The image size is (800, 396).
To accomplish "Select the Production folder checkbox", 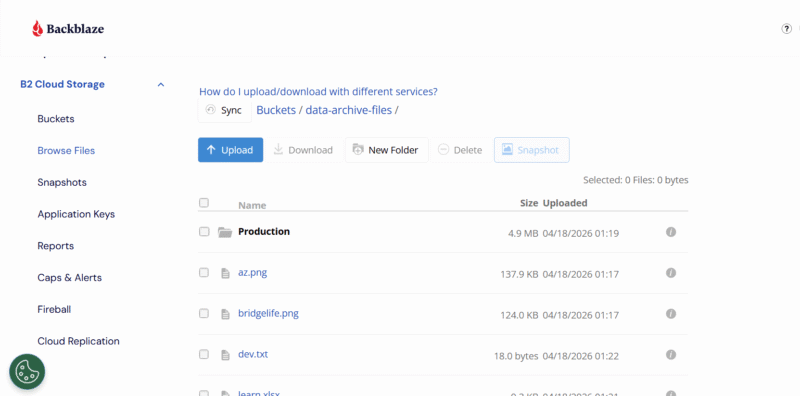I will point(204,232).
